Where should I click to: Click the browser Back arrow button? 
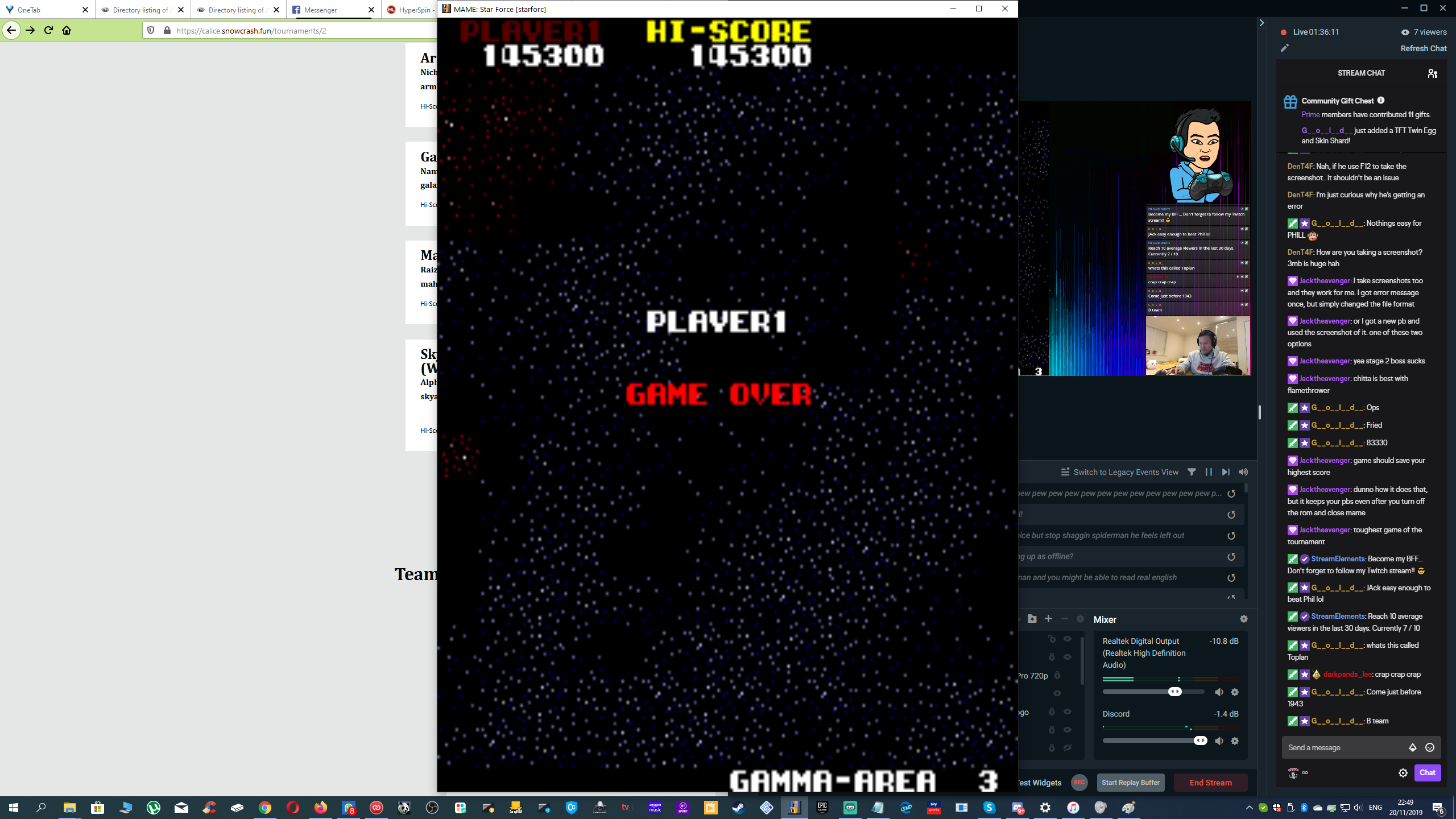pos(11,31)
